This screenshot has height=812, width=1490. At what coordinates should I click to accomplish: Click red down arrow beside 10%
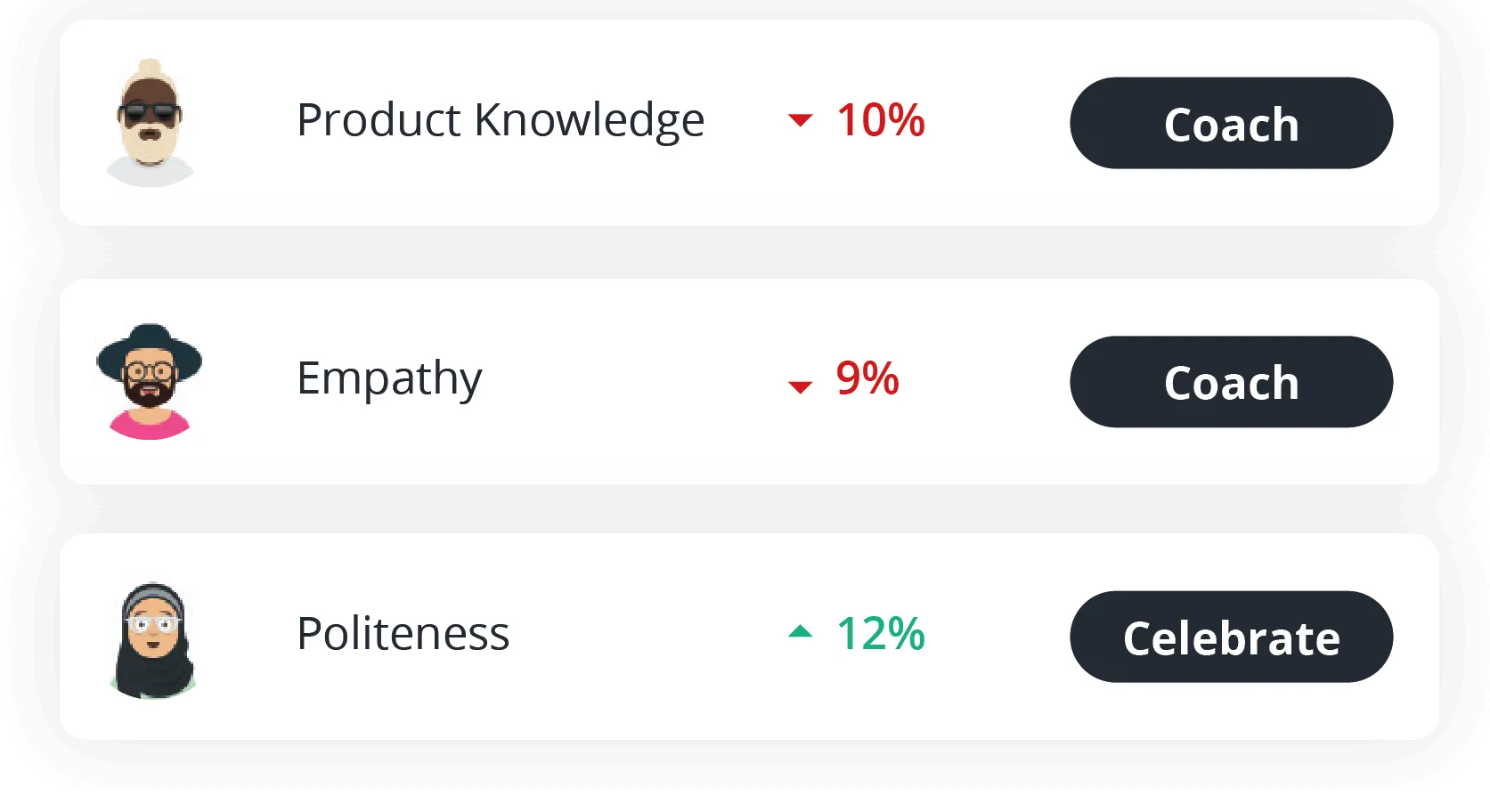click(800, 120)
